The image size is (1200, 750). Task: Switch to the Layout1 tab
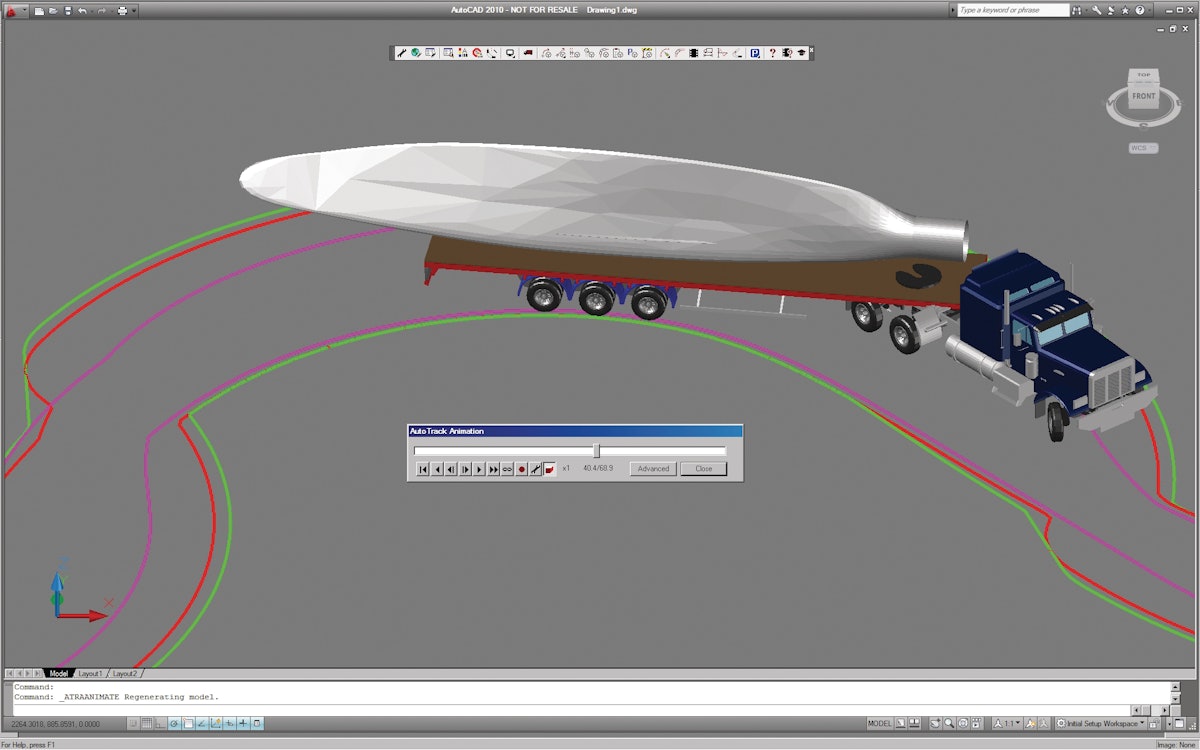point(90,674)
